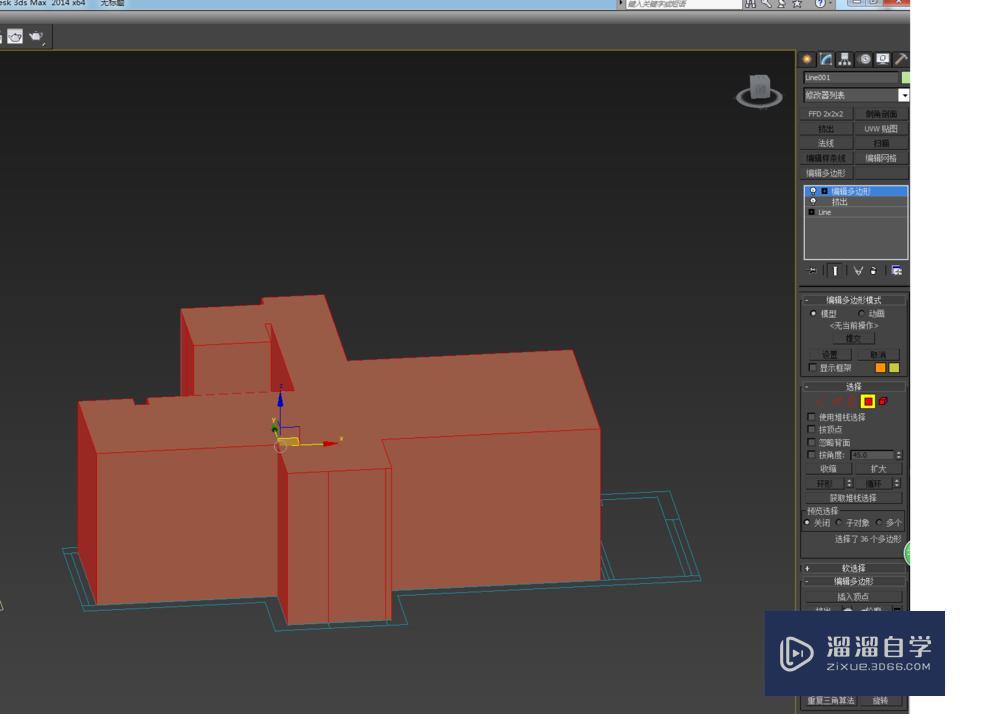Screen dimensions: 1000x714
Task: Select the 模型 radio button
Action: pos(813,314)
